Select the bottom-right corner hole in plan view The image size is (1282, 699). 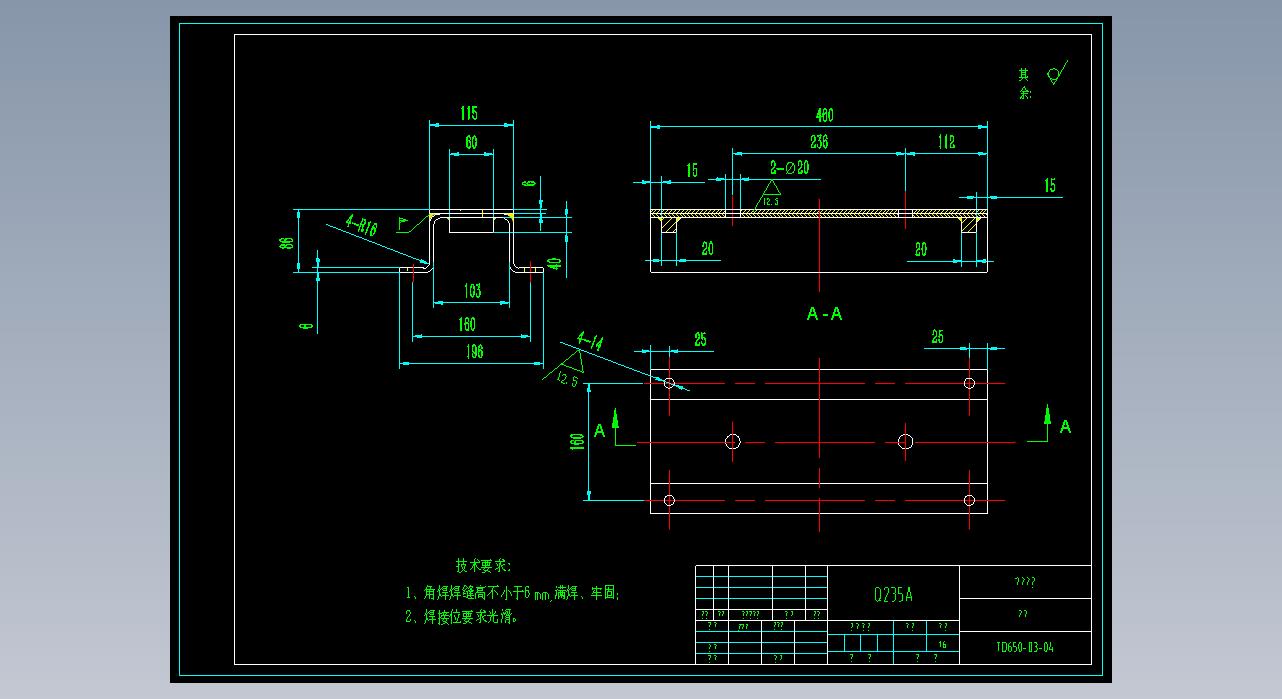(x=968, y=500)
